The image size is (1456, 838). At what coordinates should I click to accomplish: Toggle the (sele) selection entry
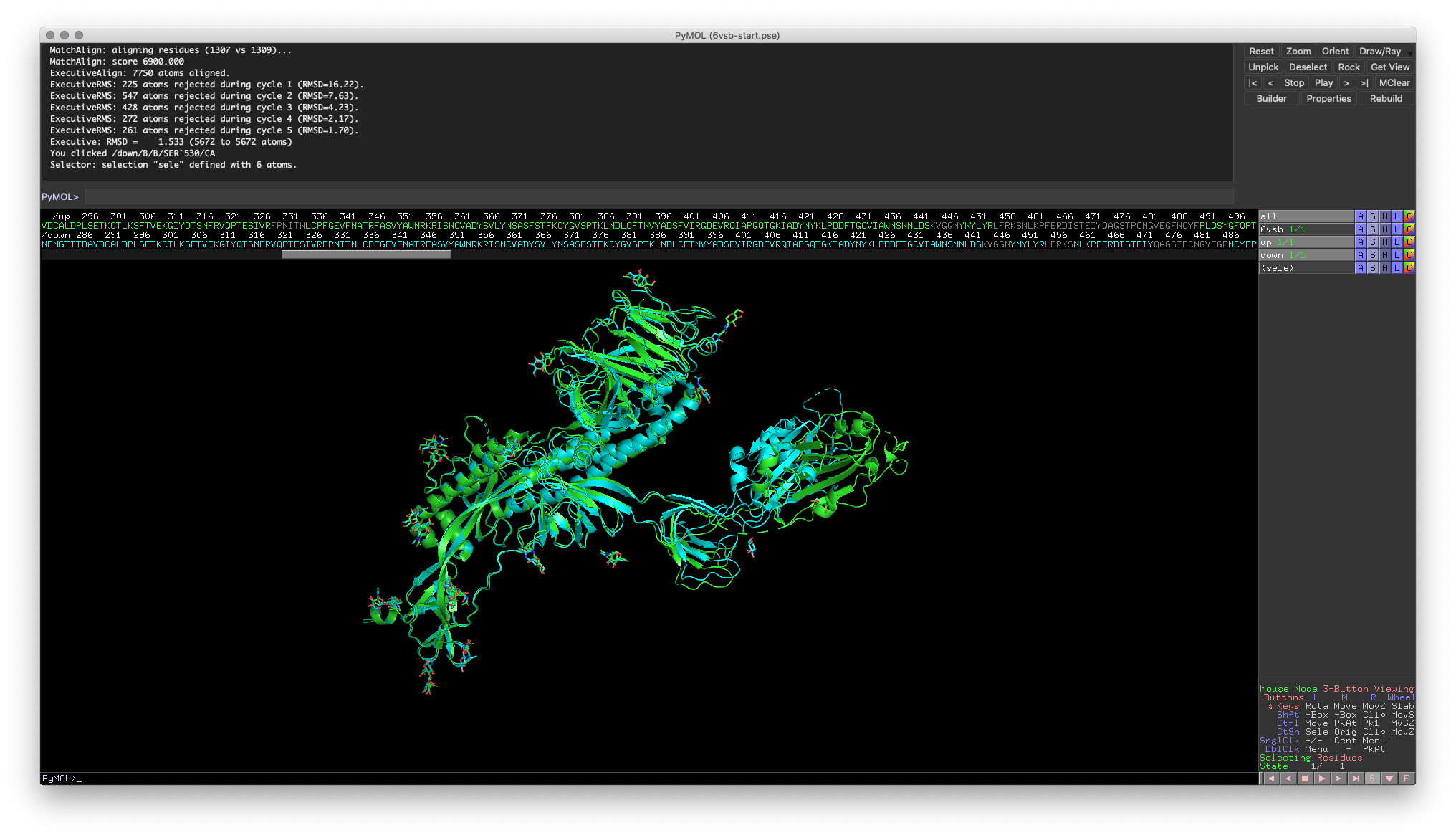pyautogui.click(x=1306, y=268)
